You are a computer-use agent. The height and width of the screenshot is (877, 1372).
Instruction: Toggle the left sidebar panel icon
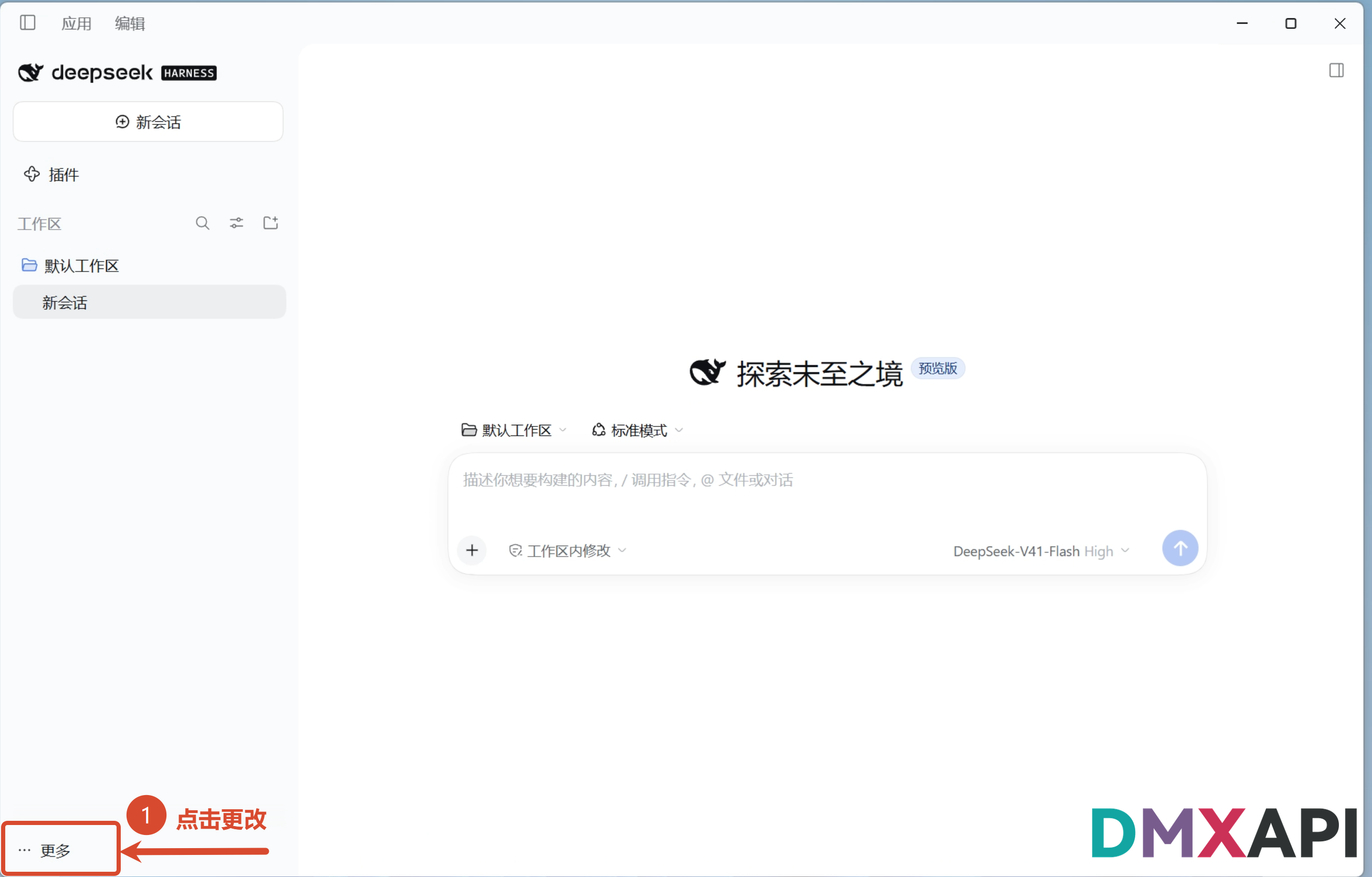[27, 23]
